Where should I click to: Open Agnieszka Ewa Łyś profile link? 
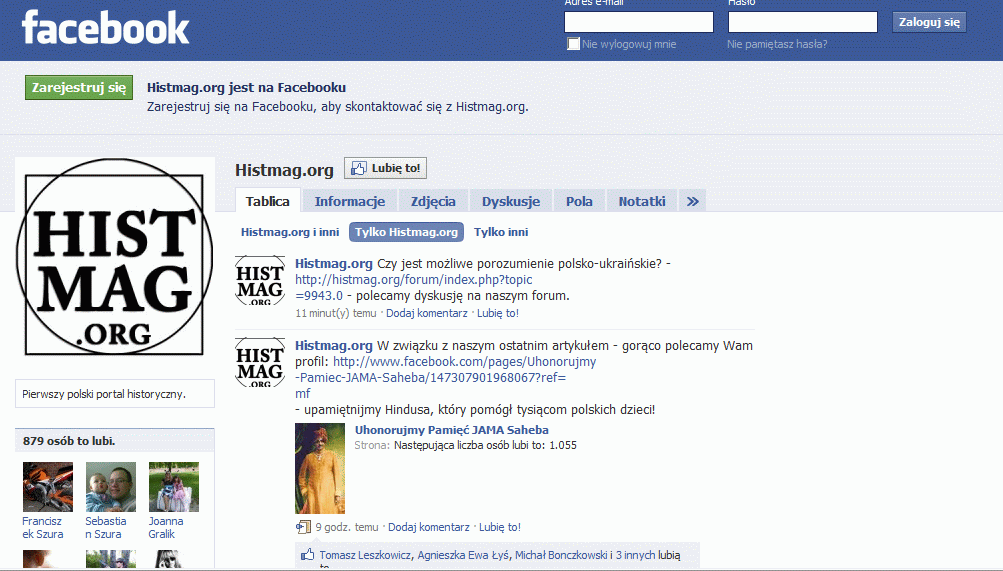463,555
